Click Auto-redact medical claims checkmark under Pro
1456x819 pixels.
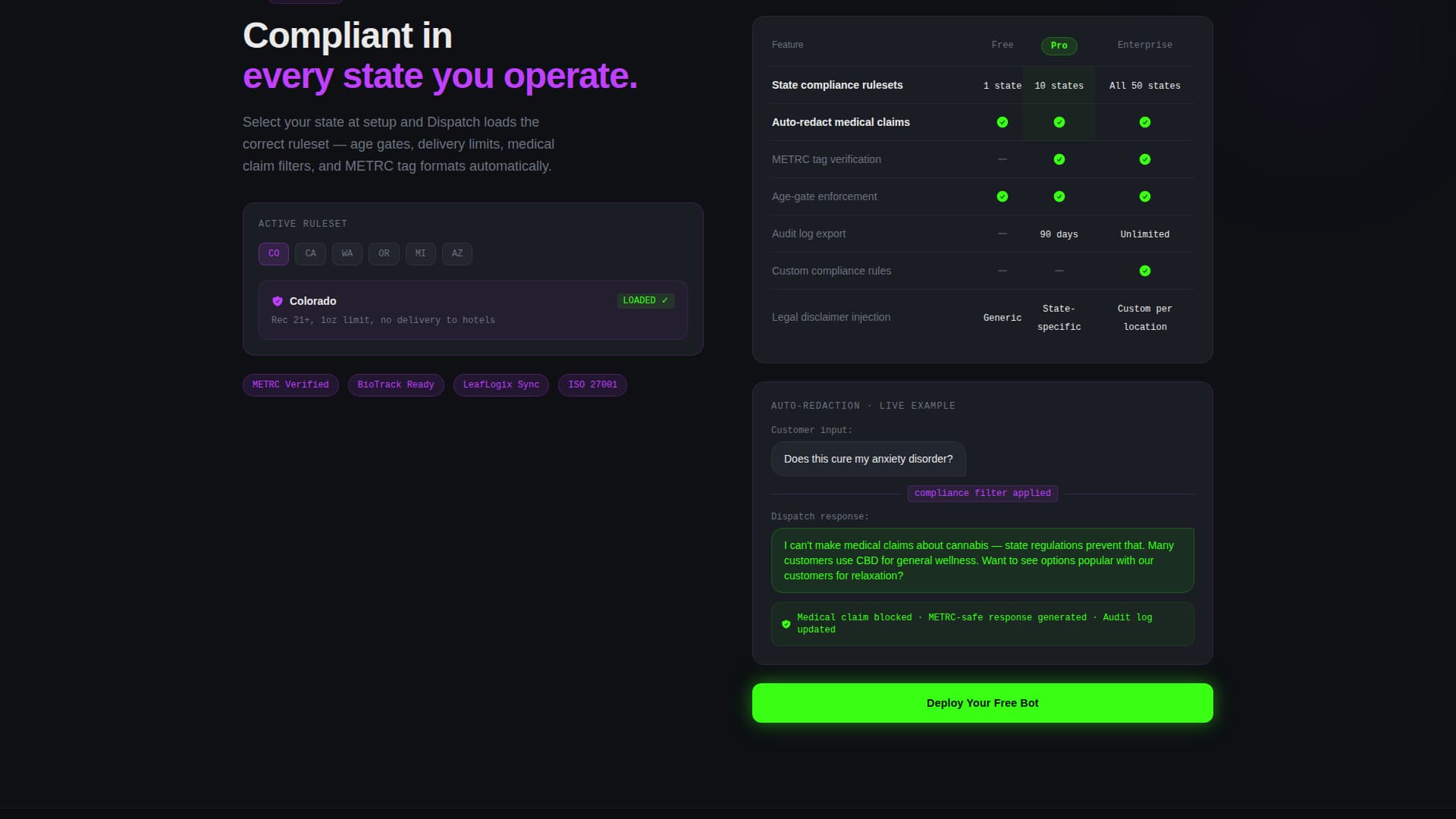[1059, 122]
